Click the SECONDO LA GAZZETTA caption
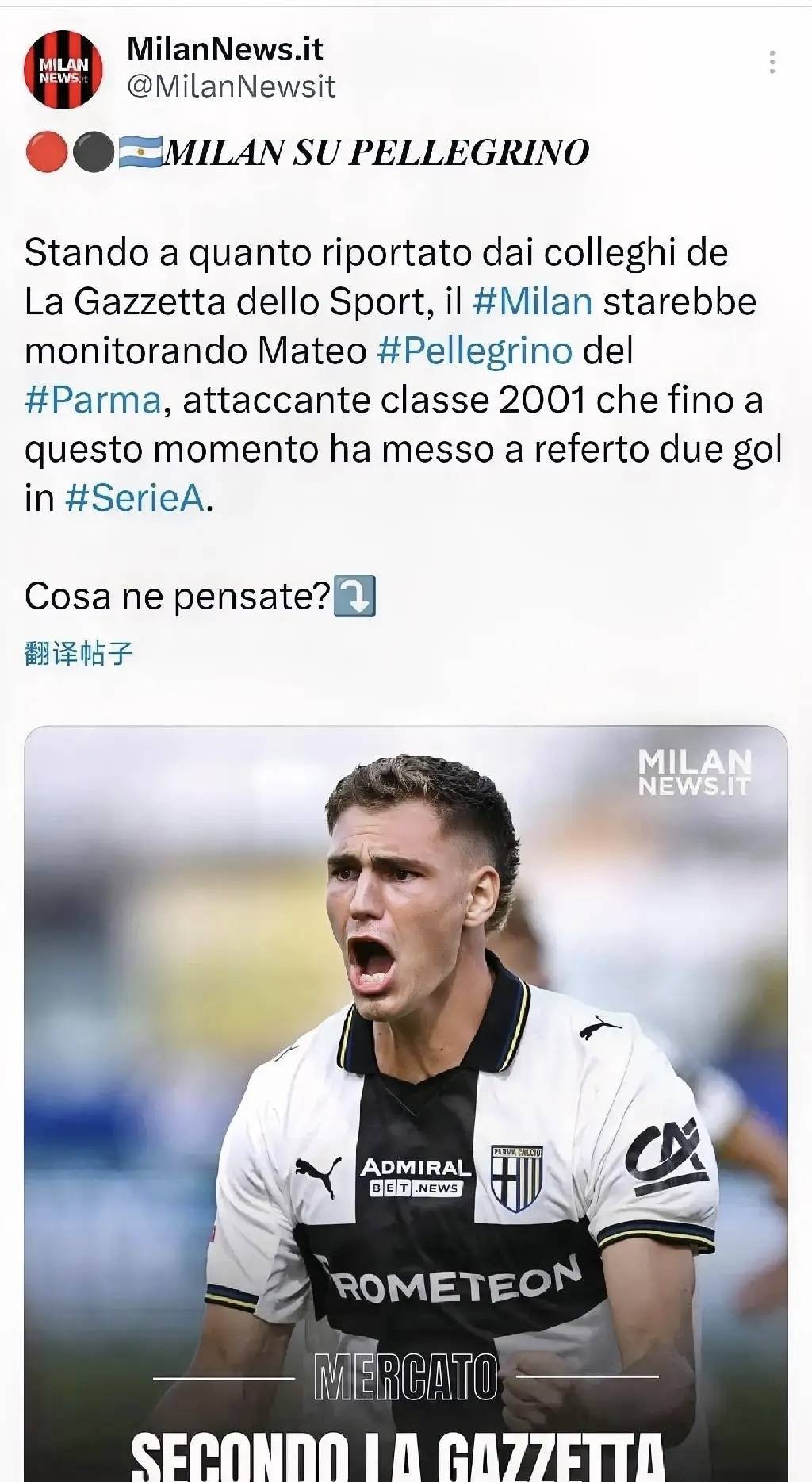 (396, 1456)
